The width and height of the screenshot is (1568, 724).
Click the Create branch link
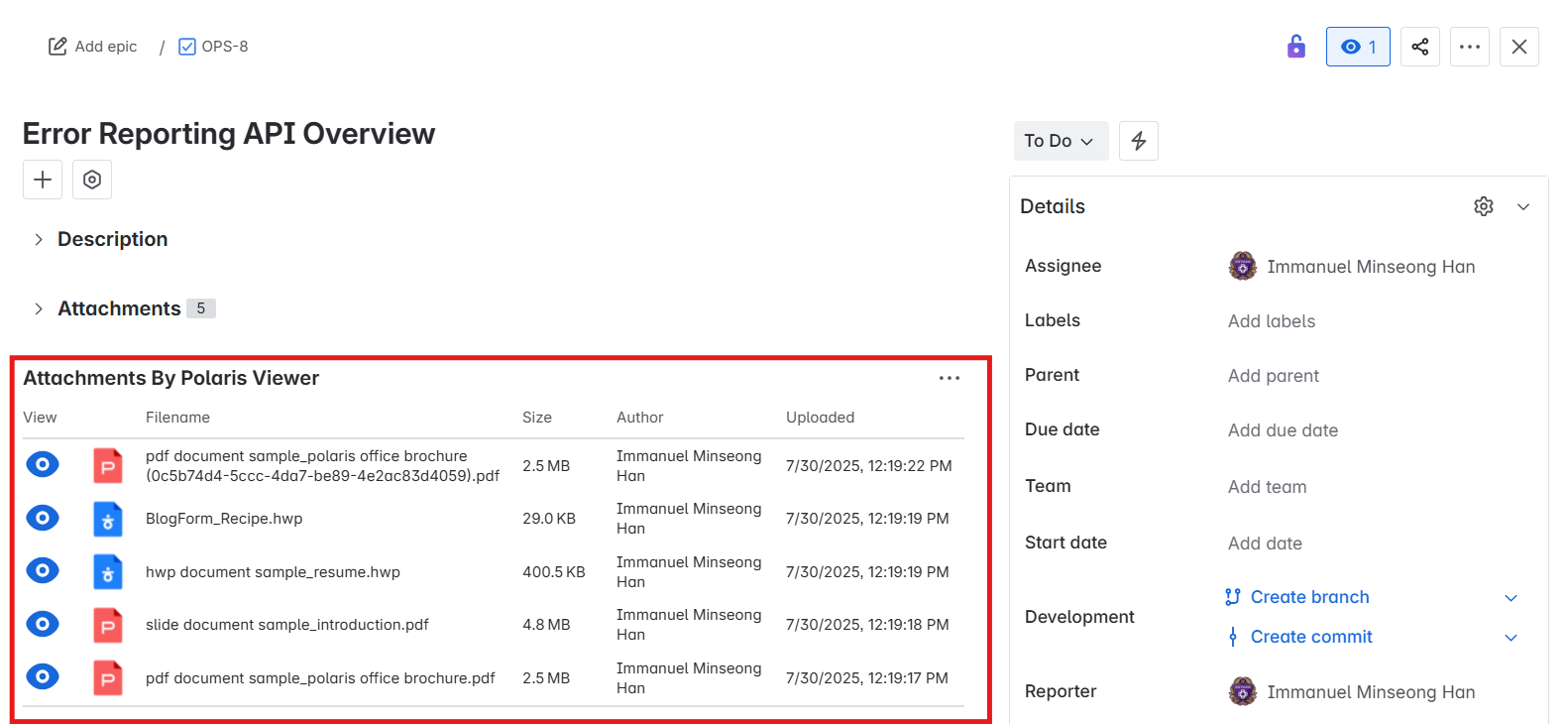[1309, 597]
